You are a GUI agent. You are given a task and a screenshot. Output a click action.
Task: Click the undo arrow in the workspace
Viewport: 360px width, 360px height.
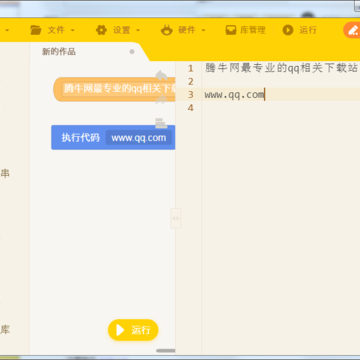pos(162,75)
